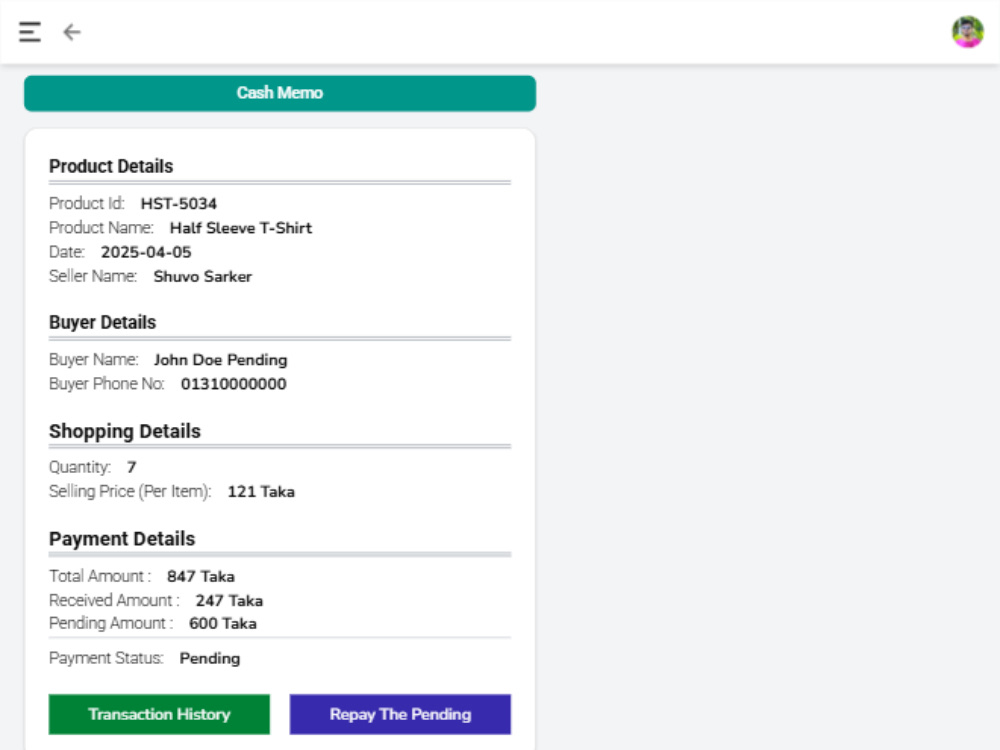Click seller name Shuvo Sarker
The height and width of the screenshot is (750, 1000).
[x=203, y=276]
